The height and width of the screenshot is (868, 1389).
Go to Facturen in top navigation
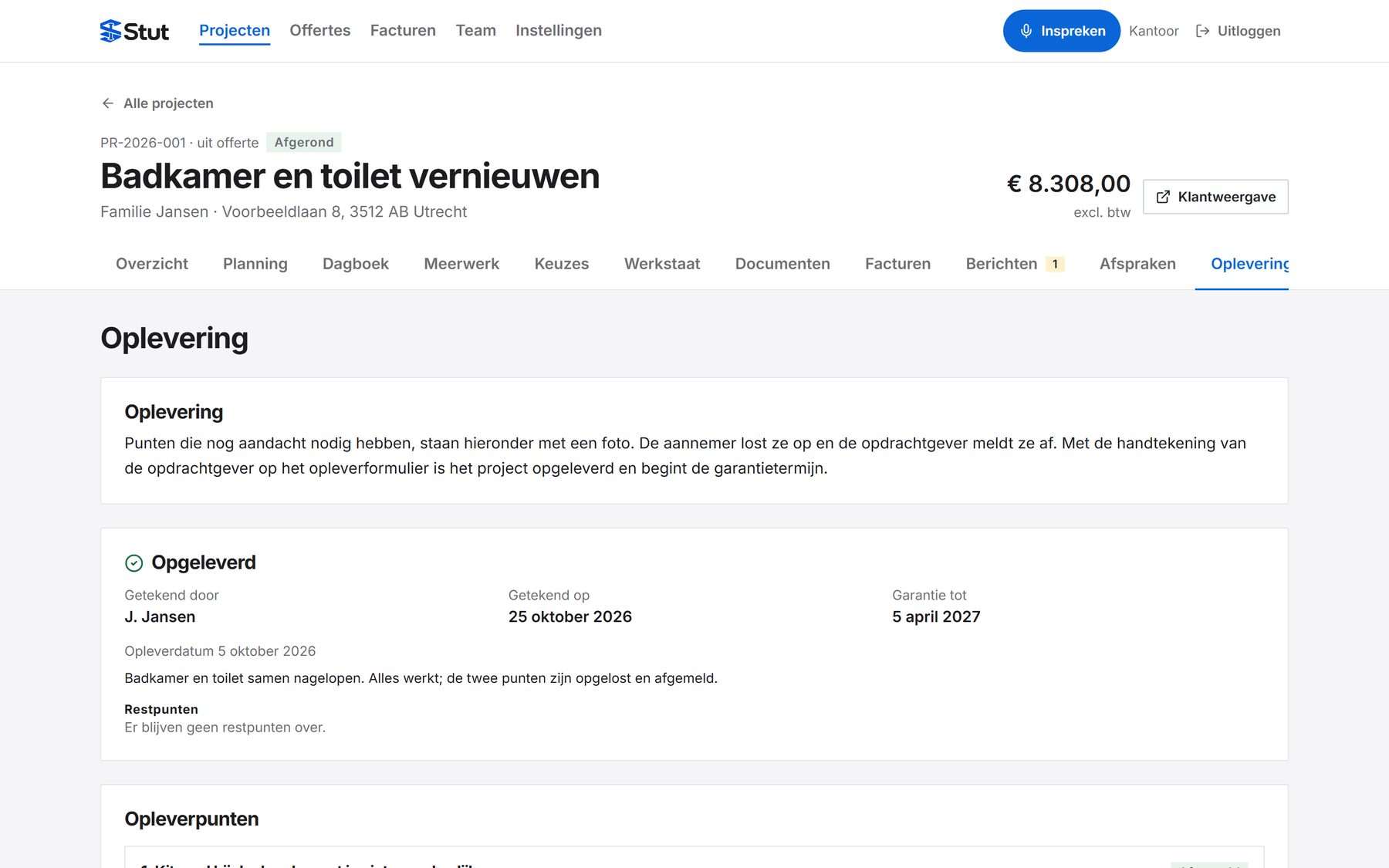pyautogui.click(x=403, y=30)
